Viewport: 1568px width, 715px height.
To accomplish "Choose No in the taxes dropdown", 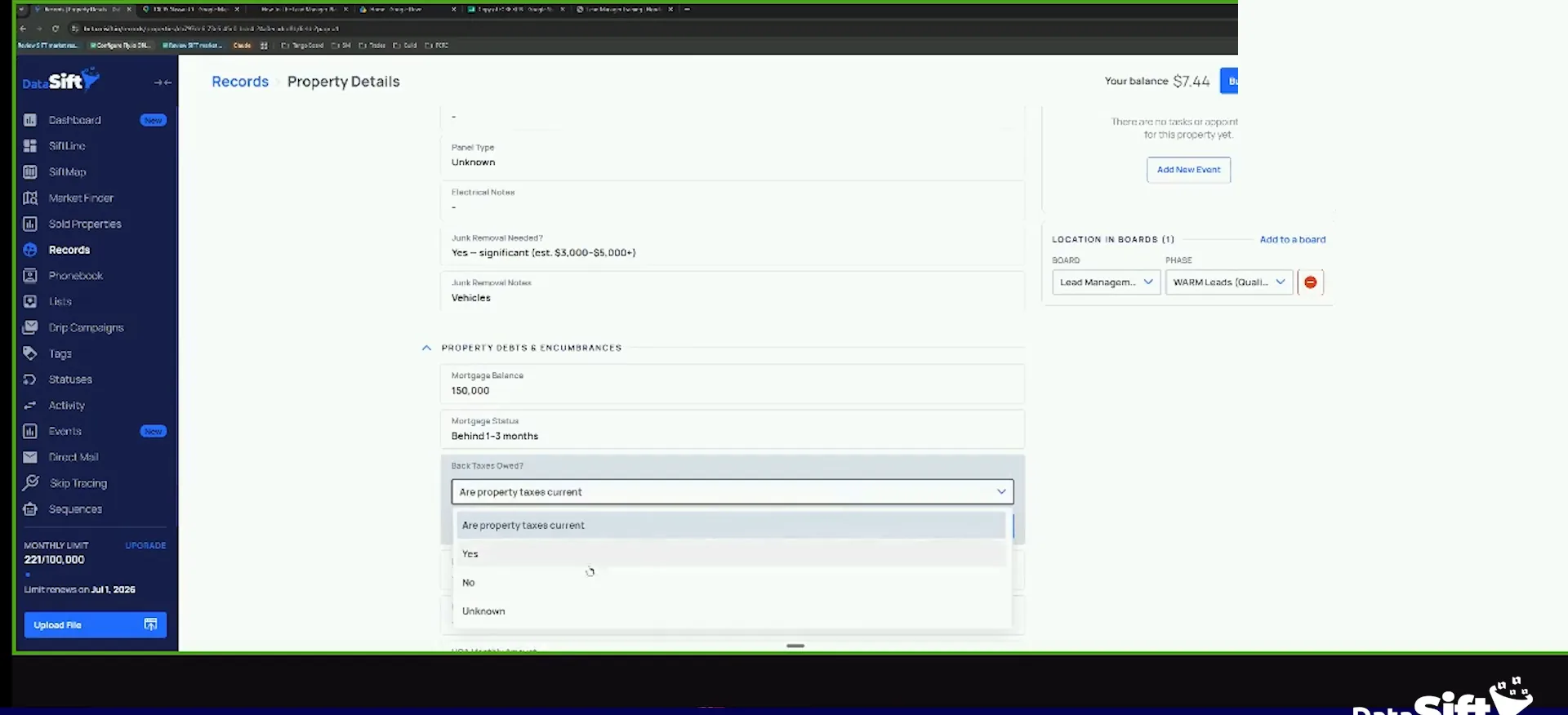I will pos(732,583).
